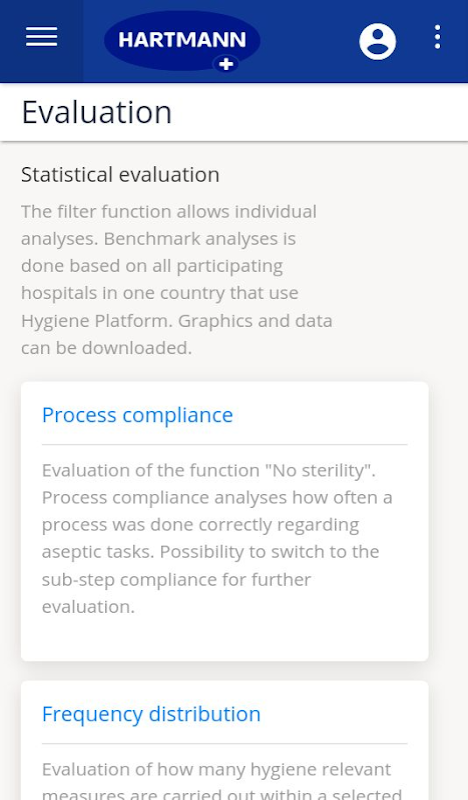
Task: Click the plus symbol below HARTMANN logo
Action: click(226, 64)
